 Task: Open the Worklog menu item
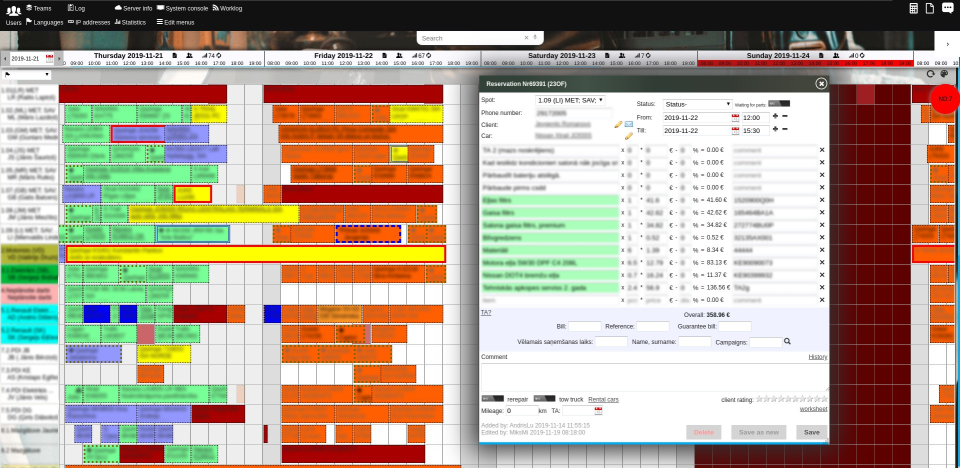[227, 8]
